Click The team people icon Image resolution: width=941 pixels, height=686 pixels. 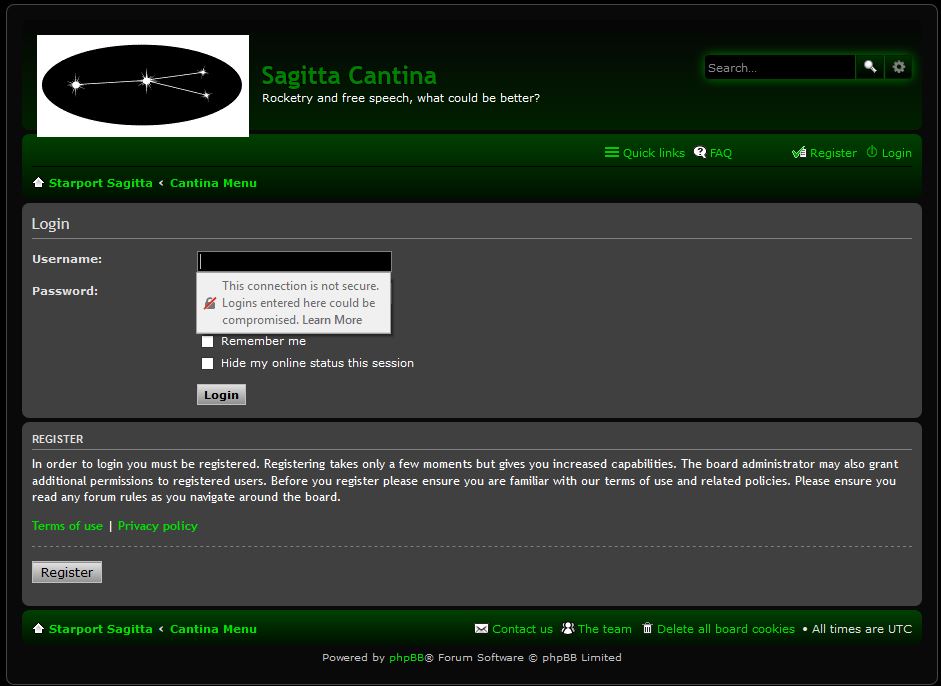568,629
